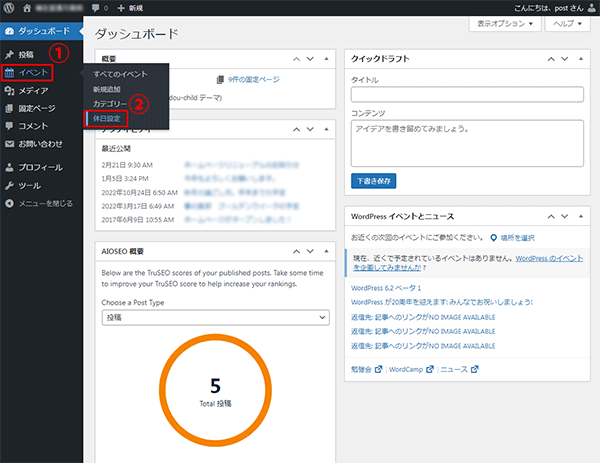Open the comments bubble icon in admin bar
600x463 pixels.
[96, 8]
